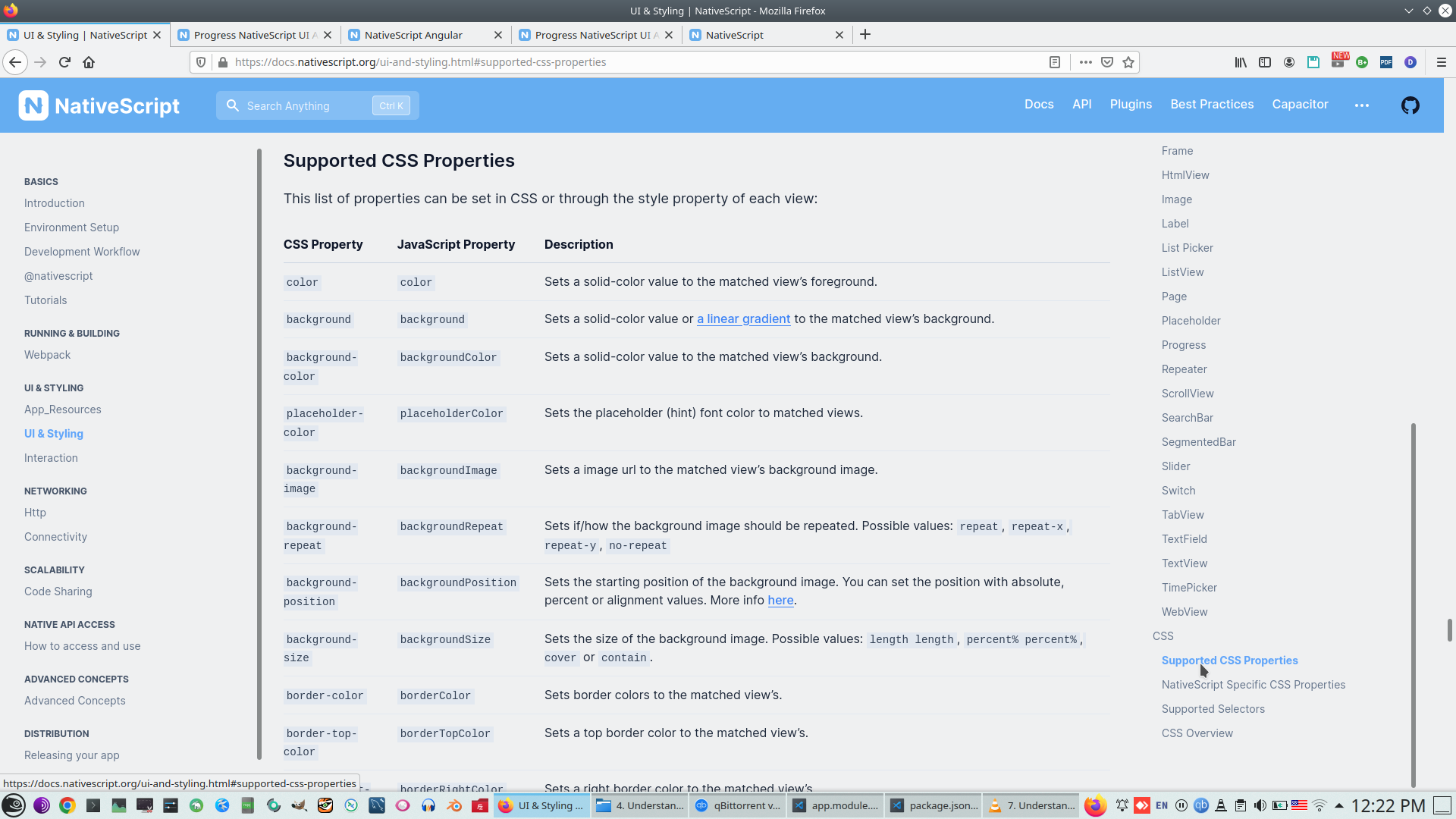Show the Firefox sidebars
Viewport: 1456px width, 819px height.
(1265, 62)
